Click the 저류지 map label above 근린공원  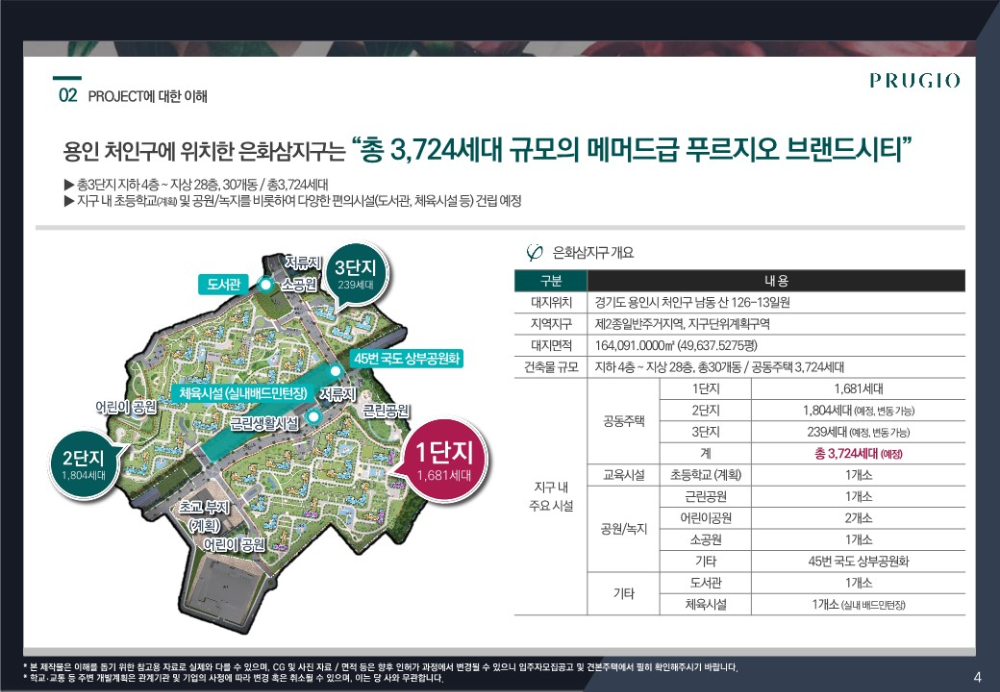pyautogui.click(x=337, y=394)
